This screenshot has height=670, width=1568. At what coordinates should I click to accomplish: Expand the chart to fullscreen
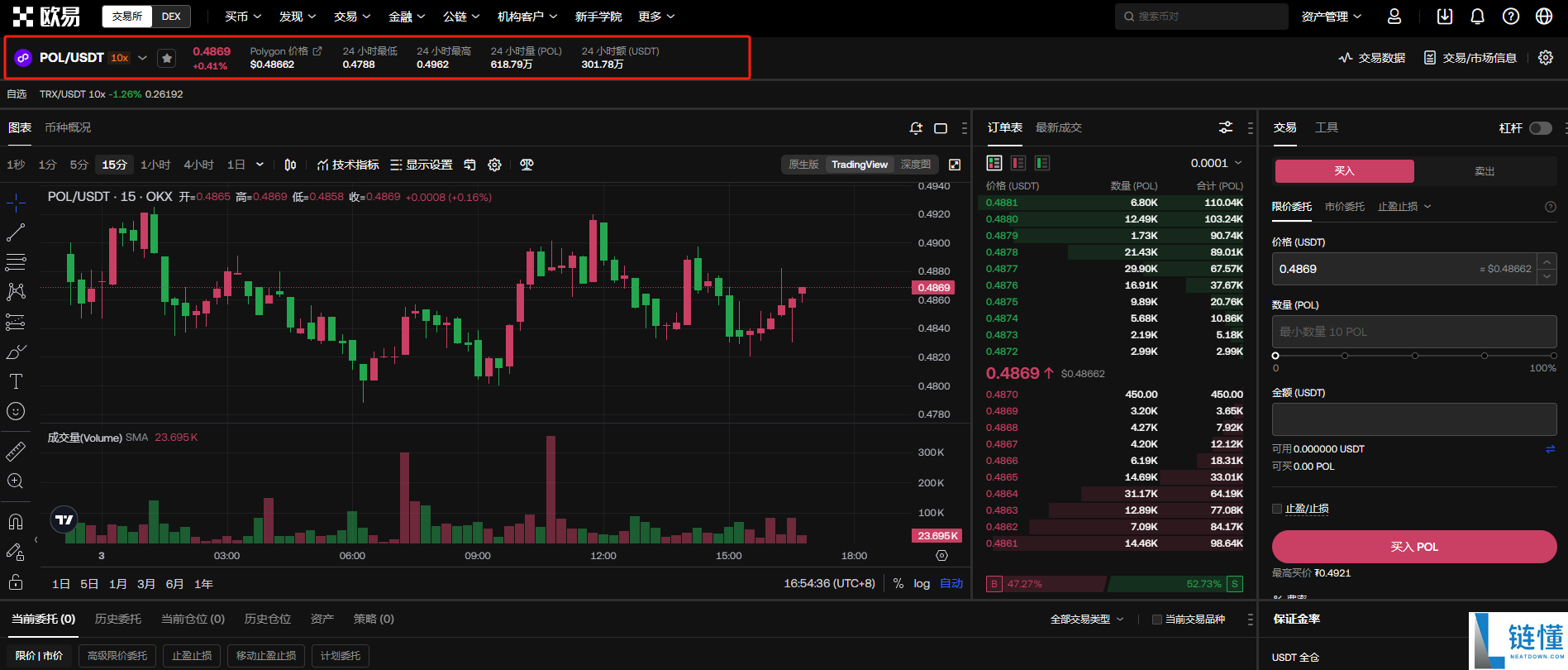click(955, 165)
